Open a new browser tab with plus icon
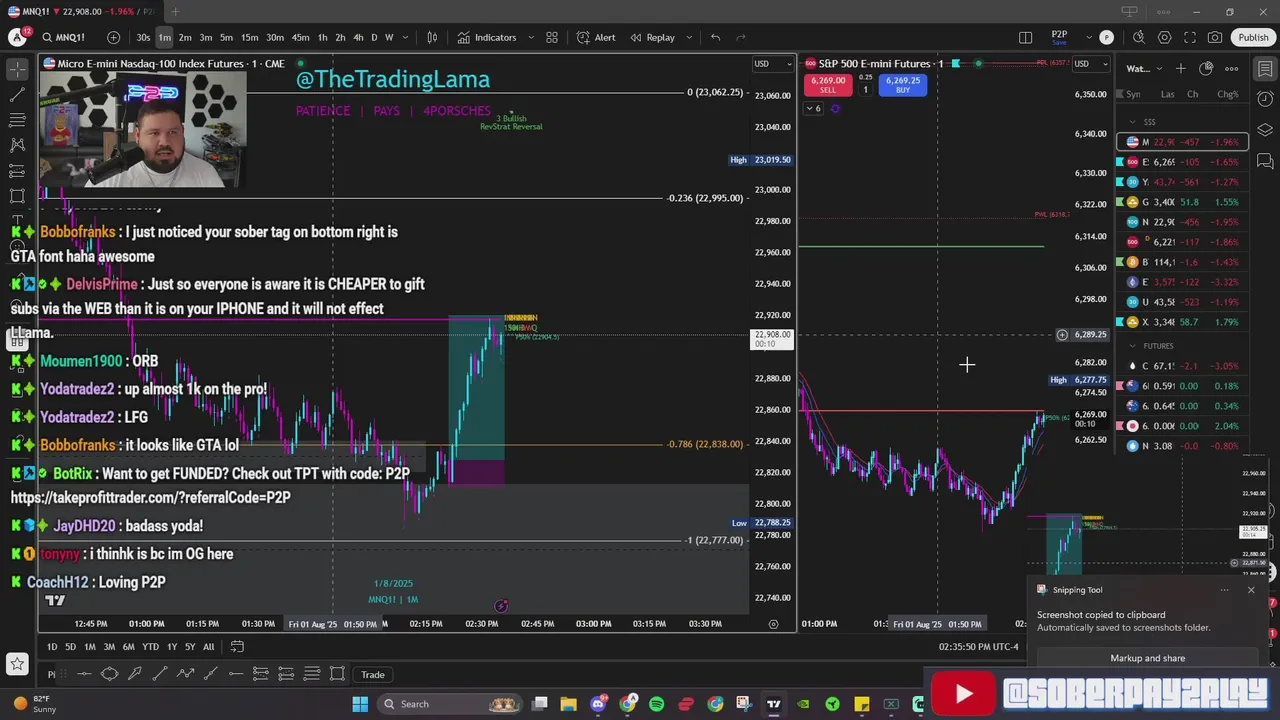The width and height of the screenshot is (1280, 720). [175, 12]
